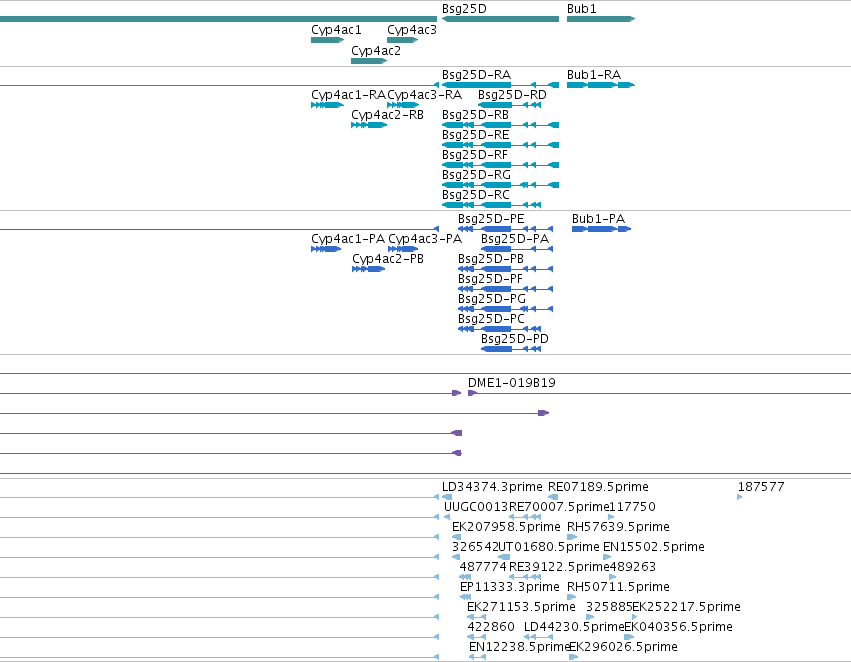Viewport: 851px width, 662px height.
Task: Select protein Bub1-PA
Action: click(601, 229)
